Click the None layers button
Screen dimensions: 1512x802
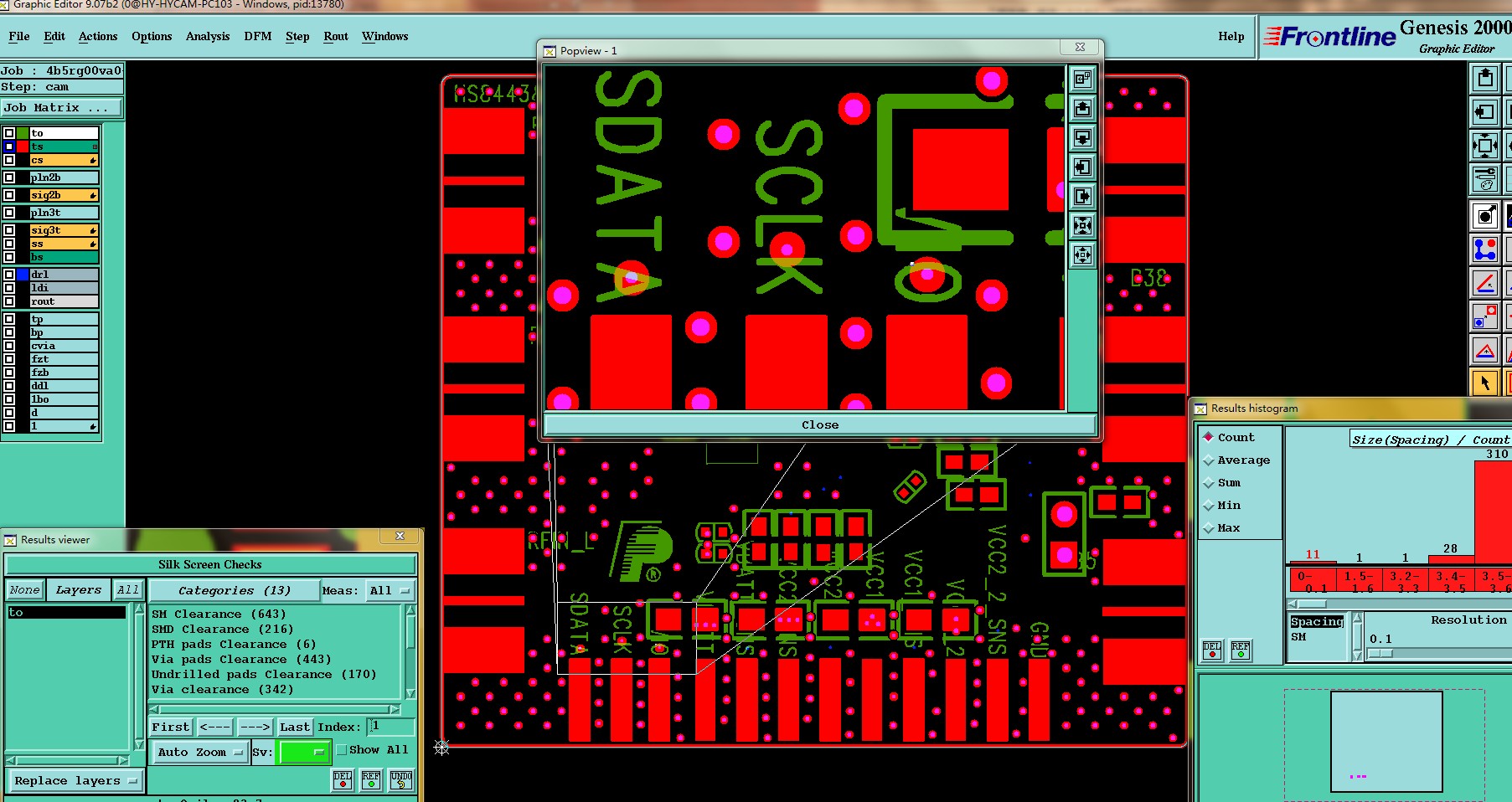[x=24, y=590]
